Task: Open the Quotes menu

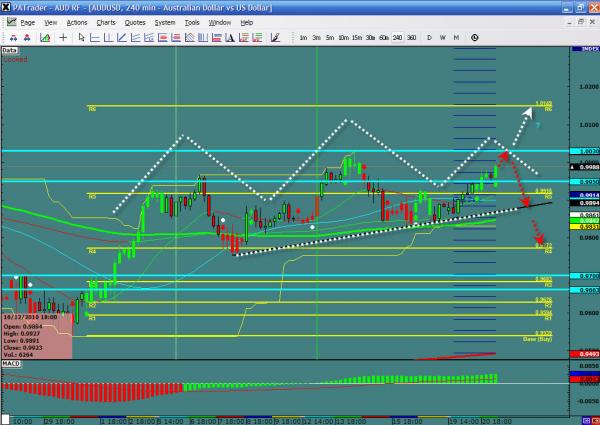Action: tap(134, 21)
